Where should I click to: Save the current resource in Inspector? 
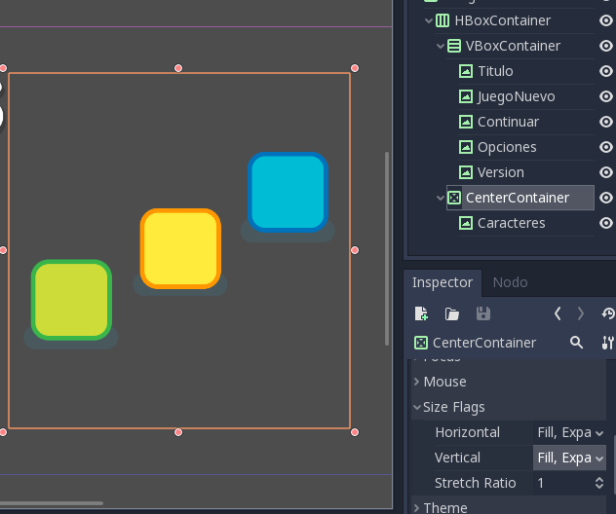tap(483, 314)
